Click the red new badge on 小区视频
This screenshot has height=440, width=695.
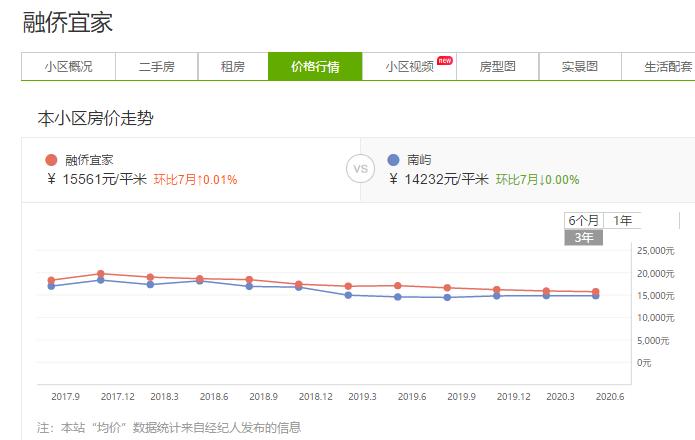coord(445,60)
